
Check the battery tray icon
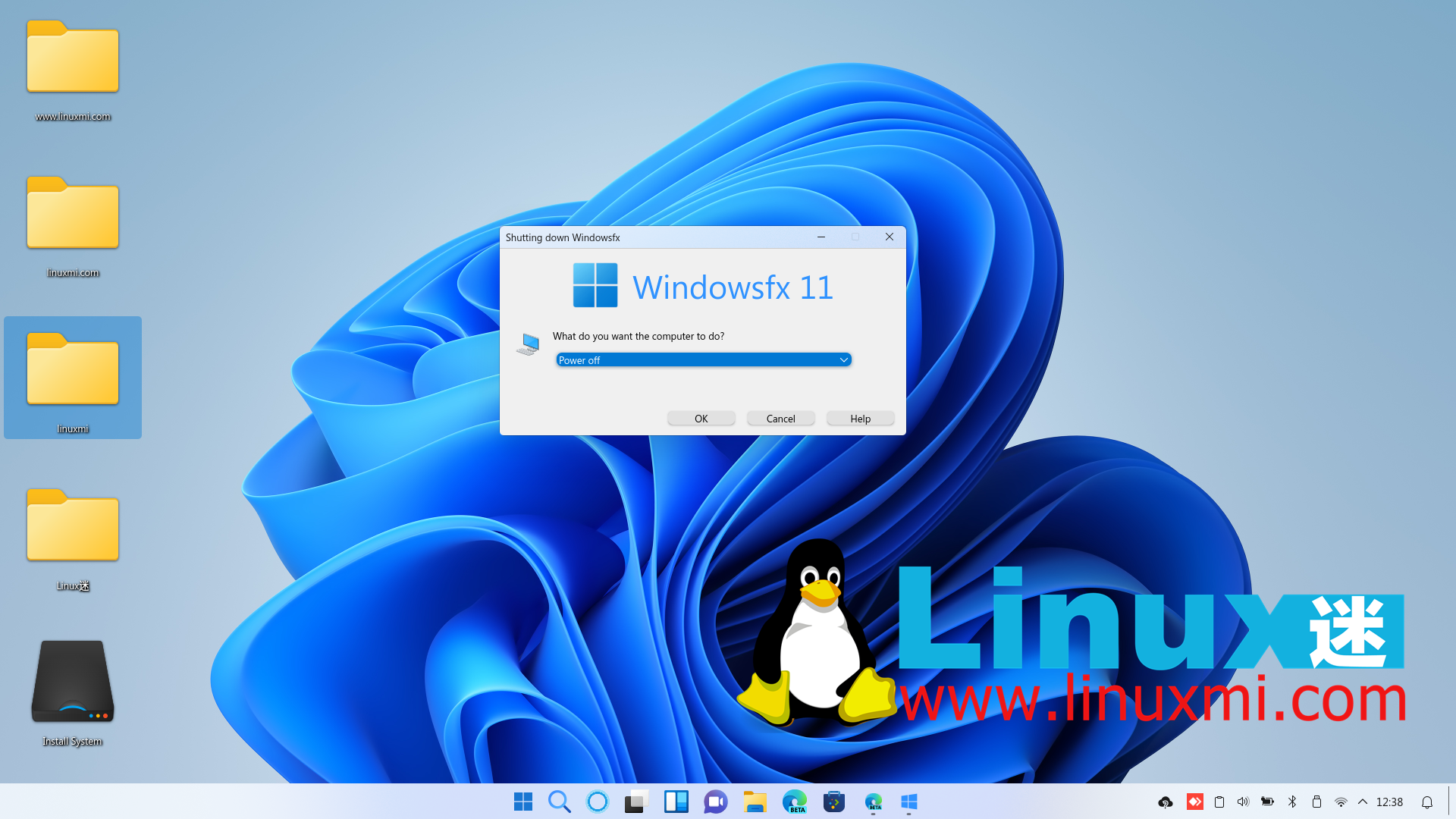coord(1267,802)
